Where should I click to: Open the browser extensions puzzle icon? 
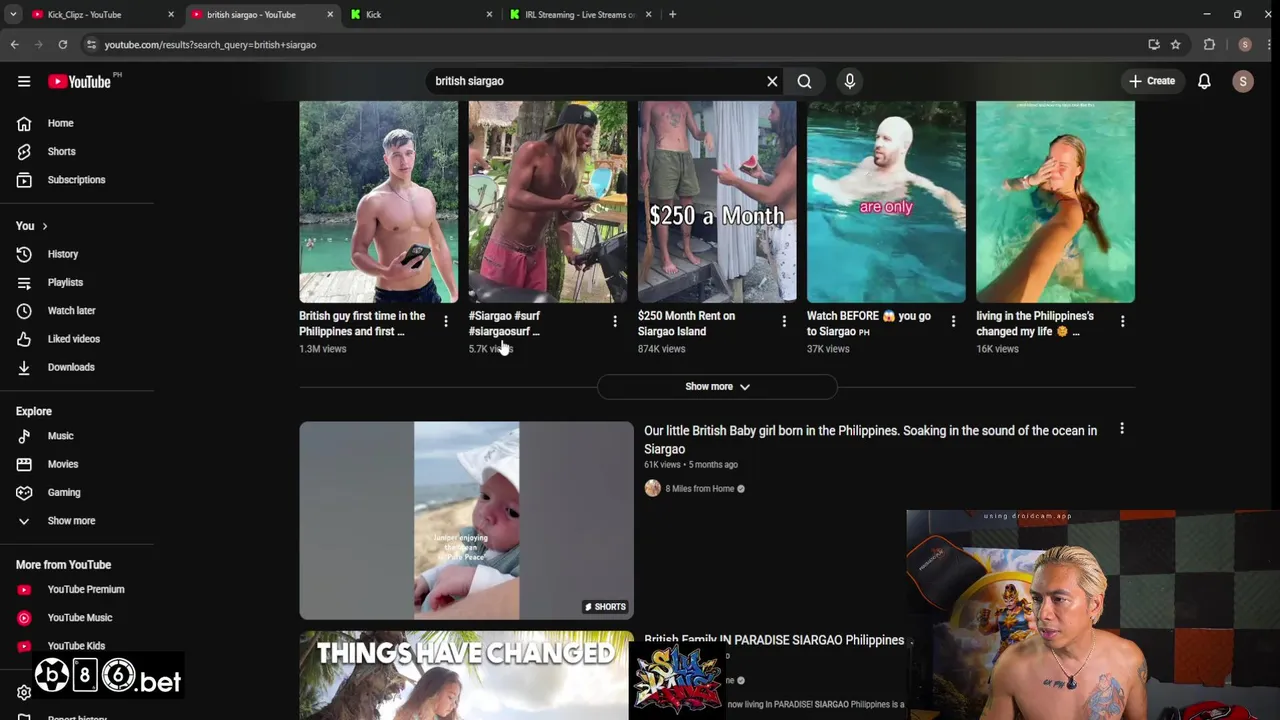pos(1209,45)
